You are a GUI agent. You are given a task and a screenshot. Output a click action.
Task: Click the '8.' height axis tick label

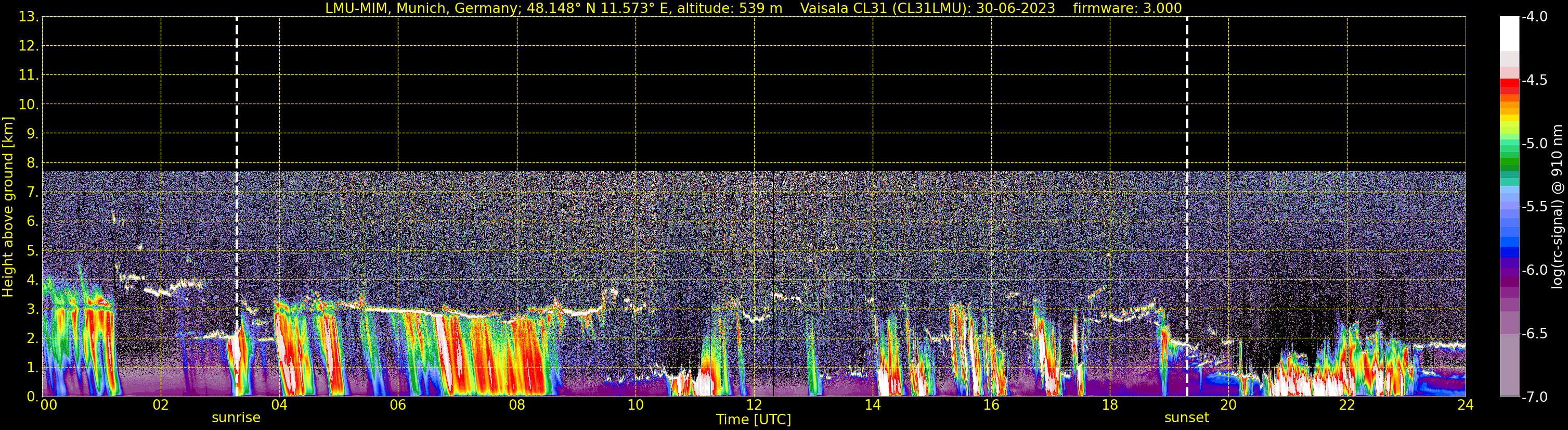(x=32, y=162)
